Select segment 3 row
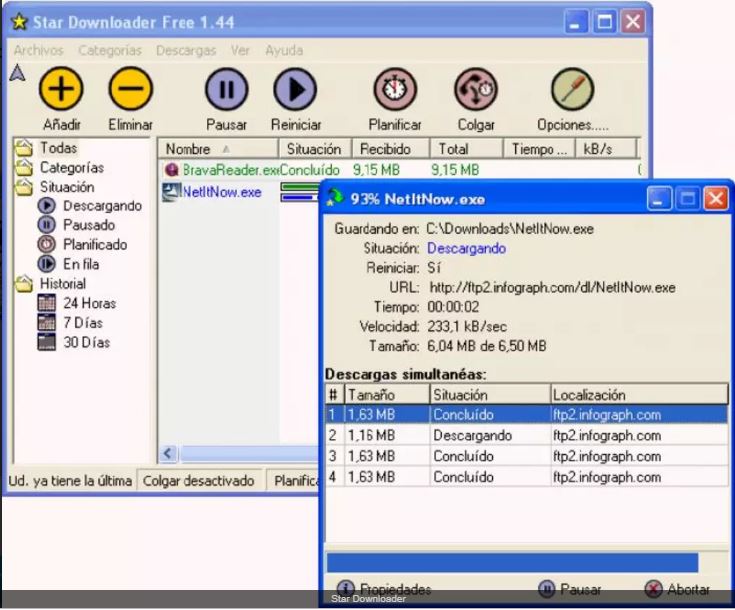The height and width of the screenshot is (610, 735). click(x=527, y=456)
